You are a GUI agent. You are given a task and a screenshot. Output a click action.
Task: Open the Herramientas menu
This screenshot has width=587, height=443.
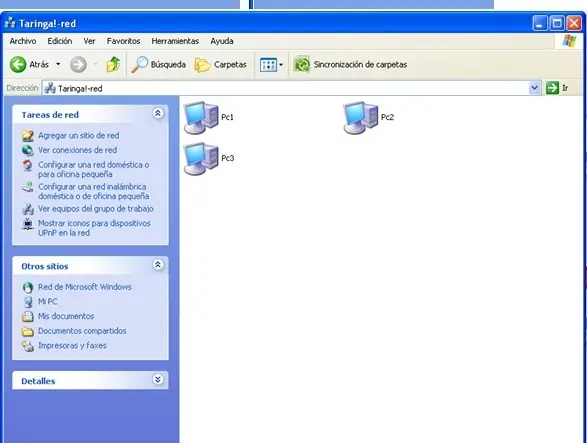(175, 41)
